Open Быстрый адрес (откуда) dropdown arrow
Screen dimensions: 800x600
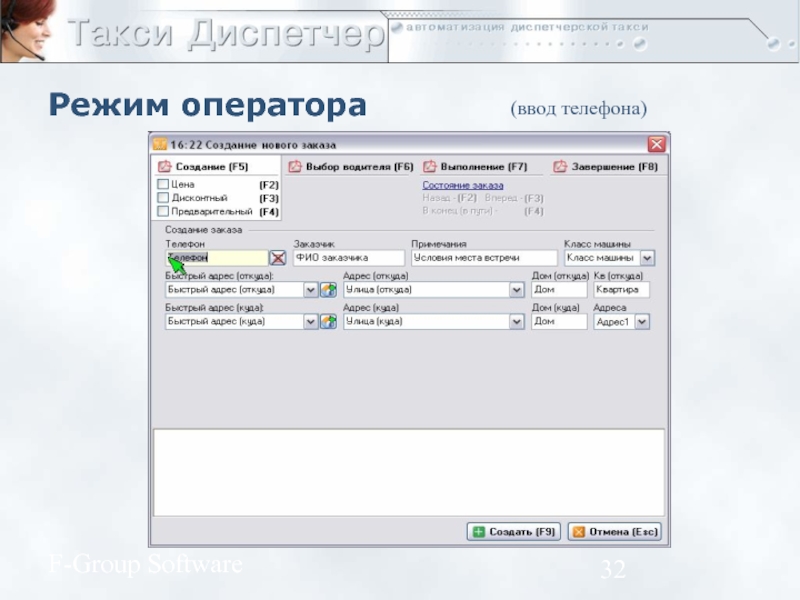(310, 290)
